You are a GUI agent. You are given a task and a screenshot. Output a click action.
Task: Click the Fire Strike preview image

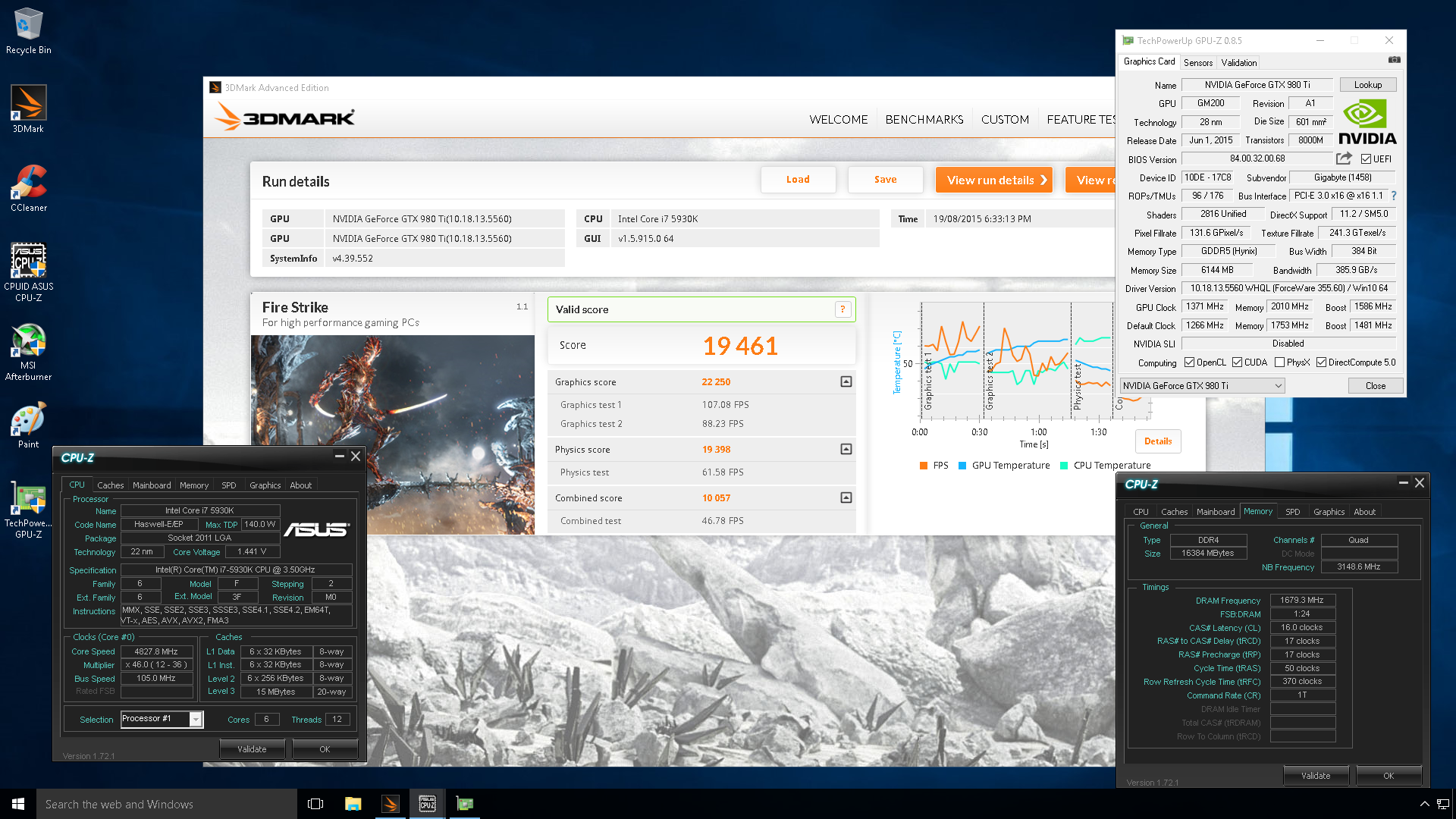coord(393,435)
